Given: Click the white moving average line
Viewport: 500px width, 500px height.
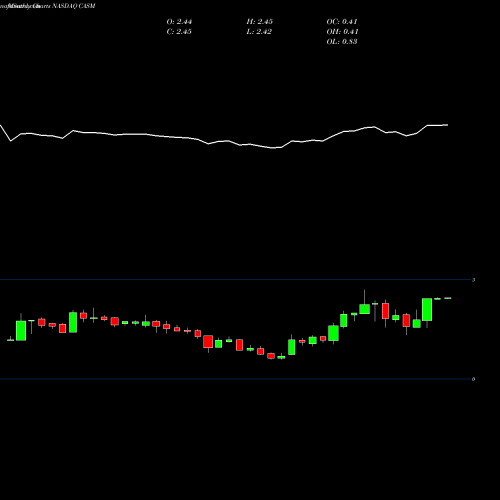Looking at the screenshot, I should click(224, 141).
